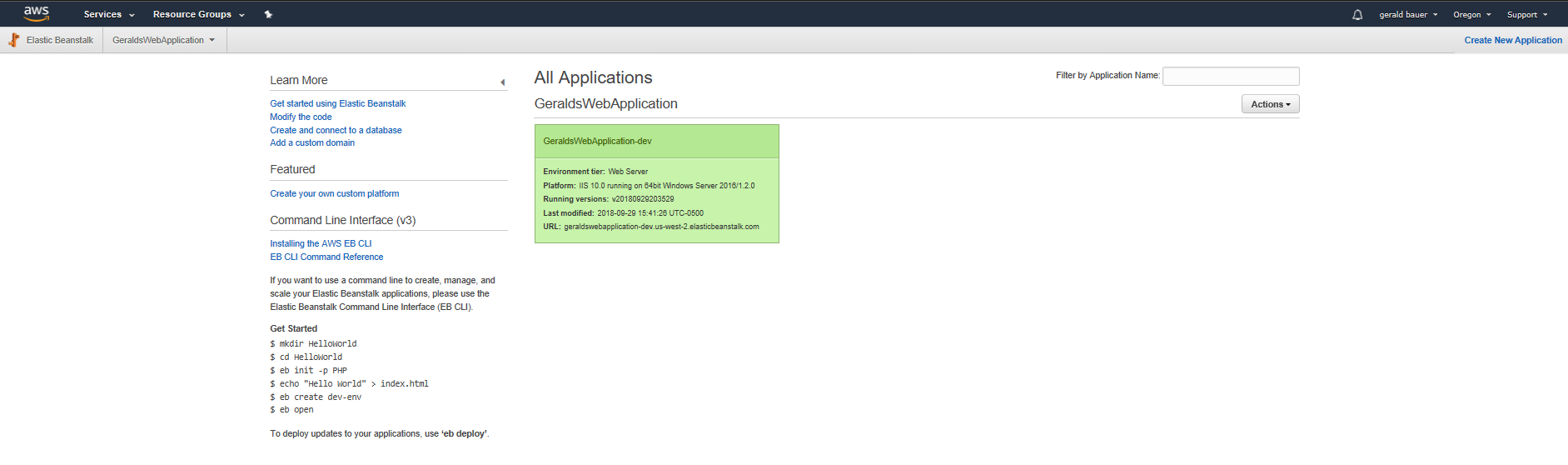Open the pin shortcuts icon

pyautogui.click(x=268, y=14)
